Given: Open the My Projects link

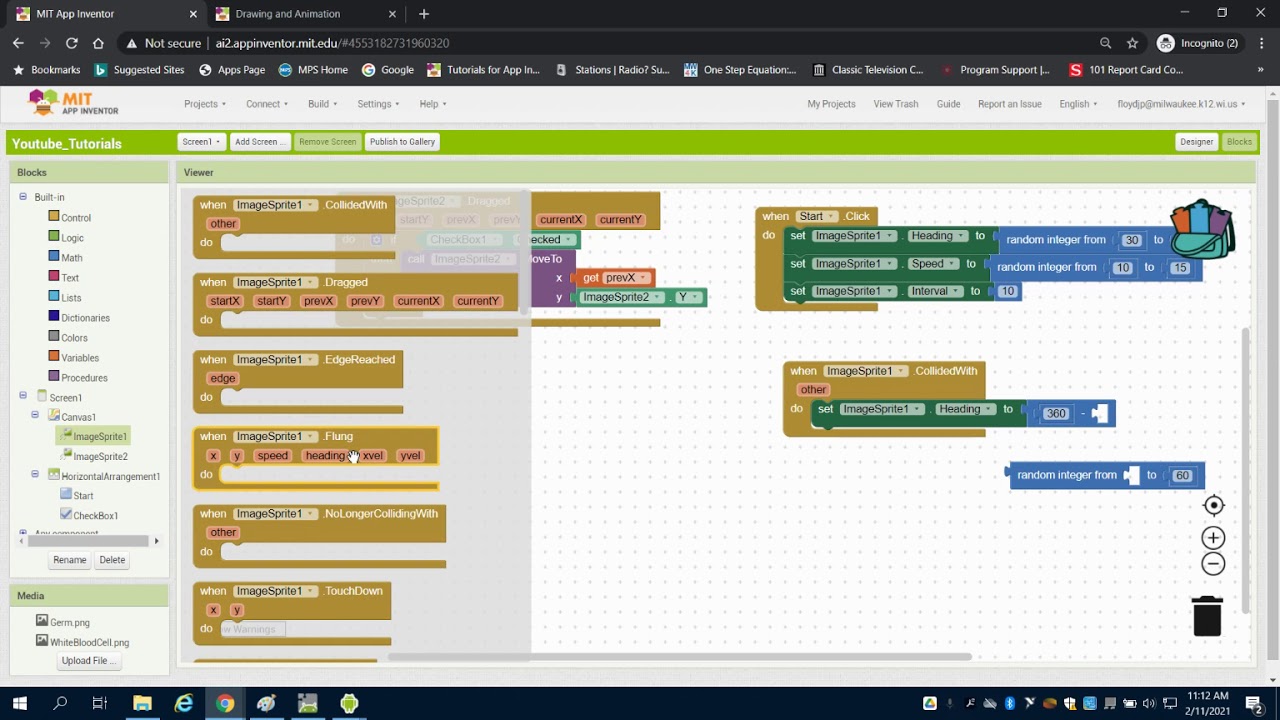Looking at the screenshot, I should (x=831, y=104).
